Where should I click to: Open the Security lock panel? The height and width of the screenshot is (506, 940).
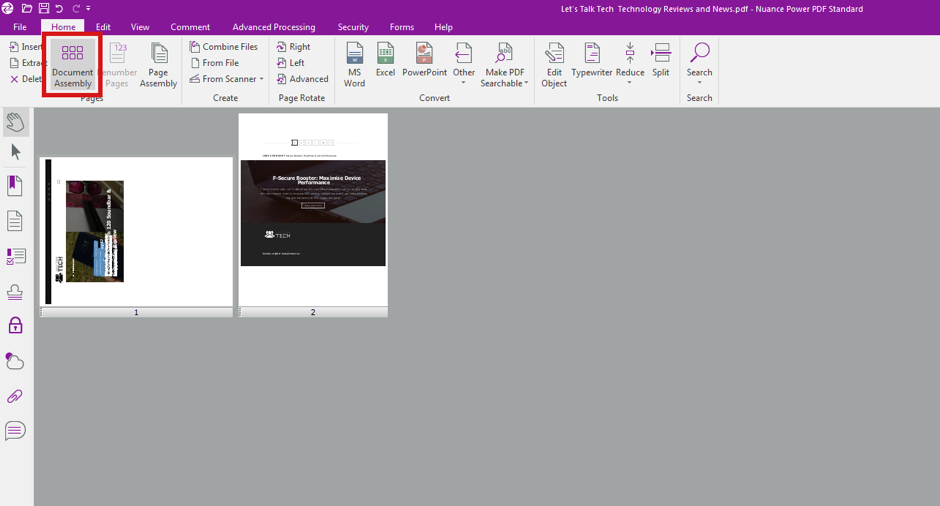tap(15, 326)
